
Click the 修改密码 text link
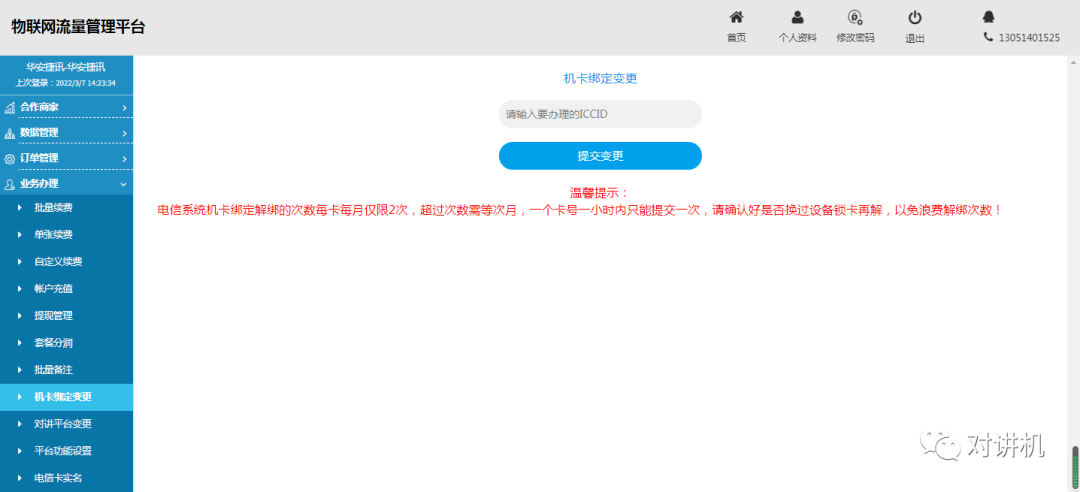pos(855,39)
